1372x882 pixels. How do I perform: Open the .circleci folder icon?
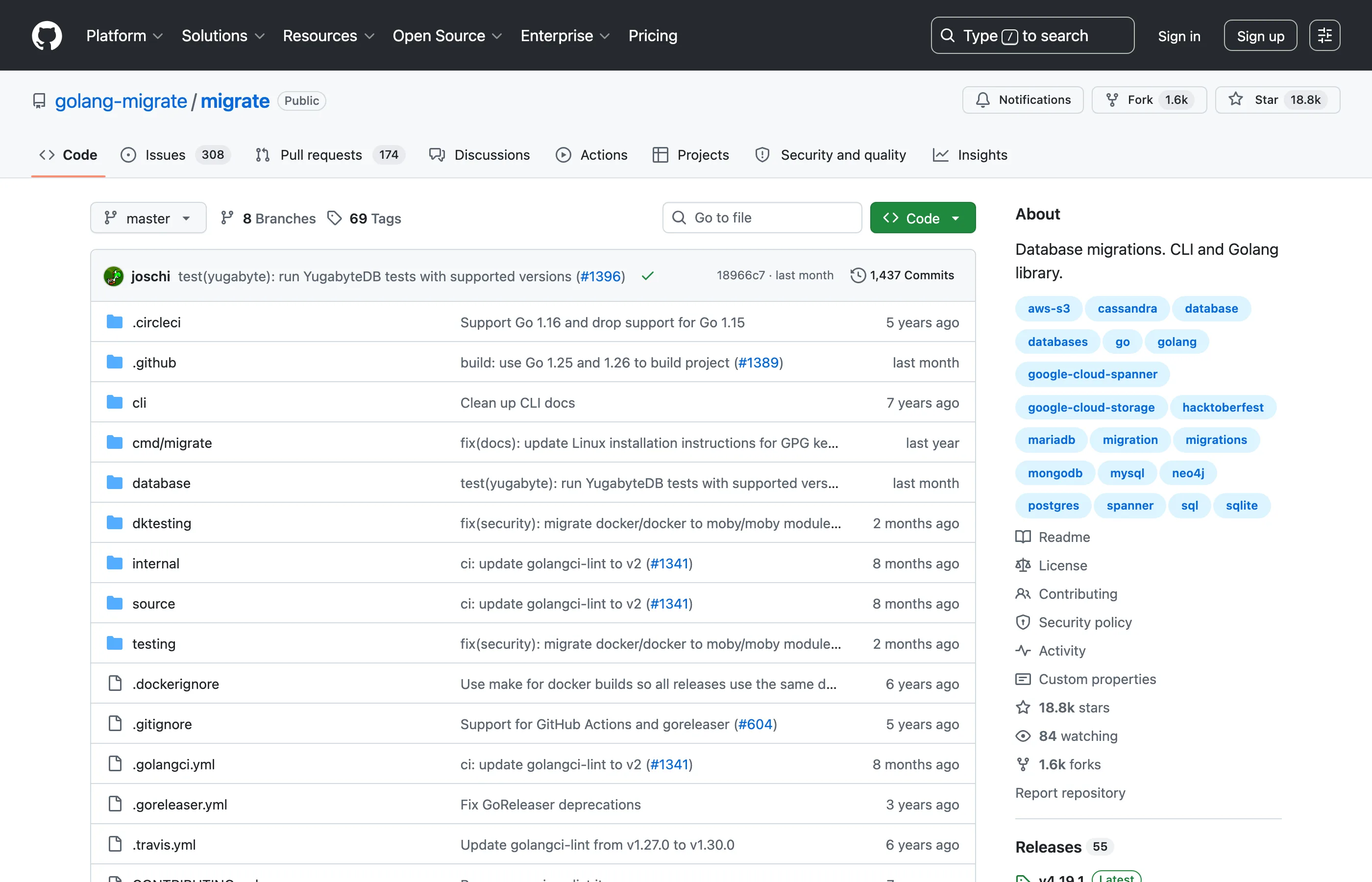(115, 322)
